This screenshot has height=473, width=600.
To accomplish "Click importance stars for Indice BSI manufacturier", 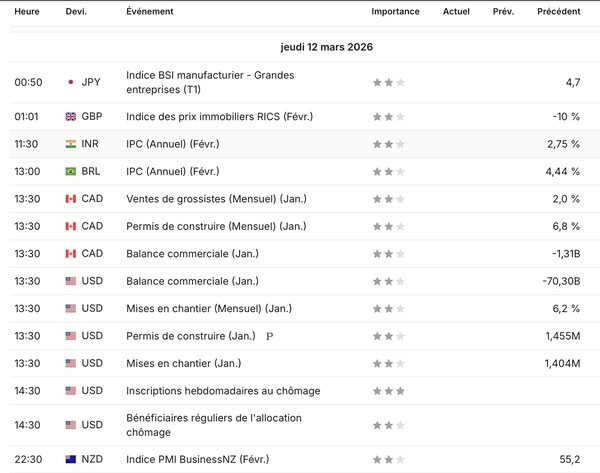I will 388,82.
